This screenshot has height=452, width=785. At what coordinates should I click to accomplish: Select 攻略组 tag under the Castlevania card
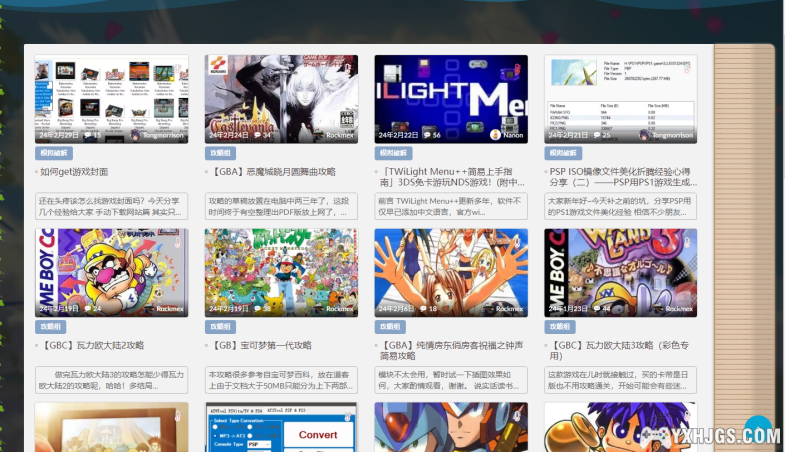[x=221, y=153]
